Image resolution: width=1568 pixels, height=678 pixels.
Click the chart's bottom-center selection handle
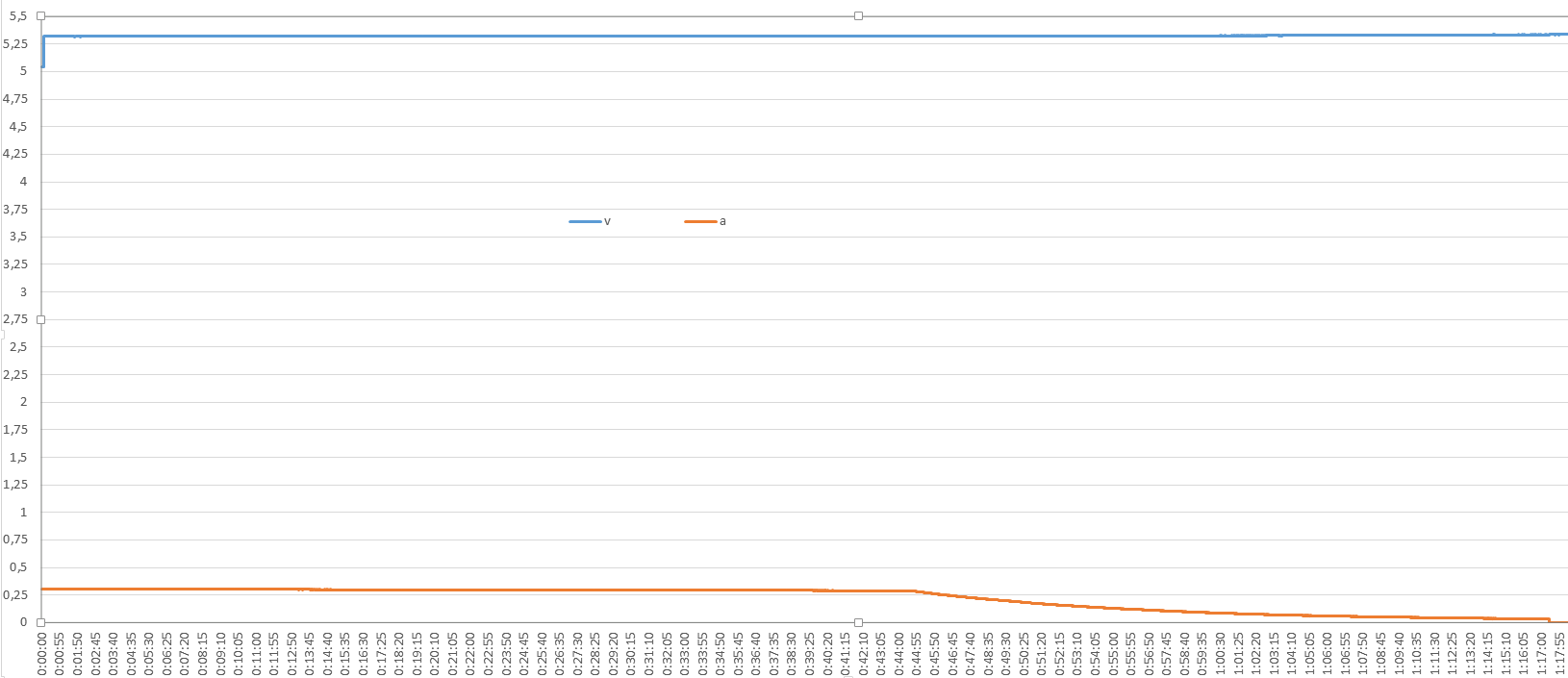859,622
